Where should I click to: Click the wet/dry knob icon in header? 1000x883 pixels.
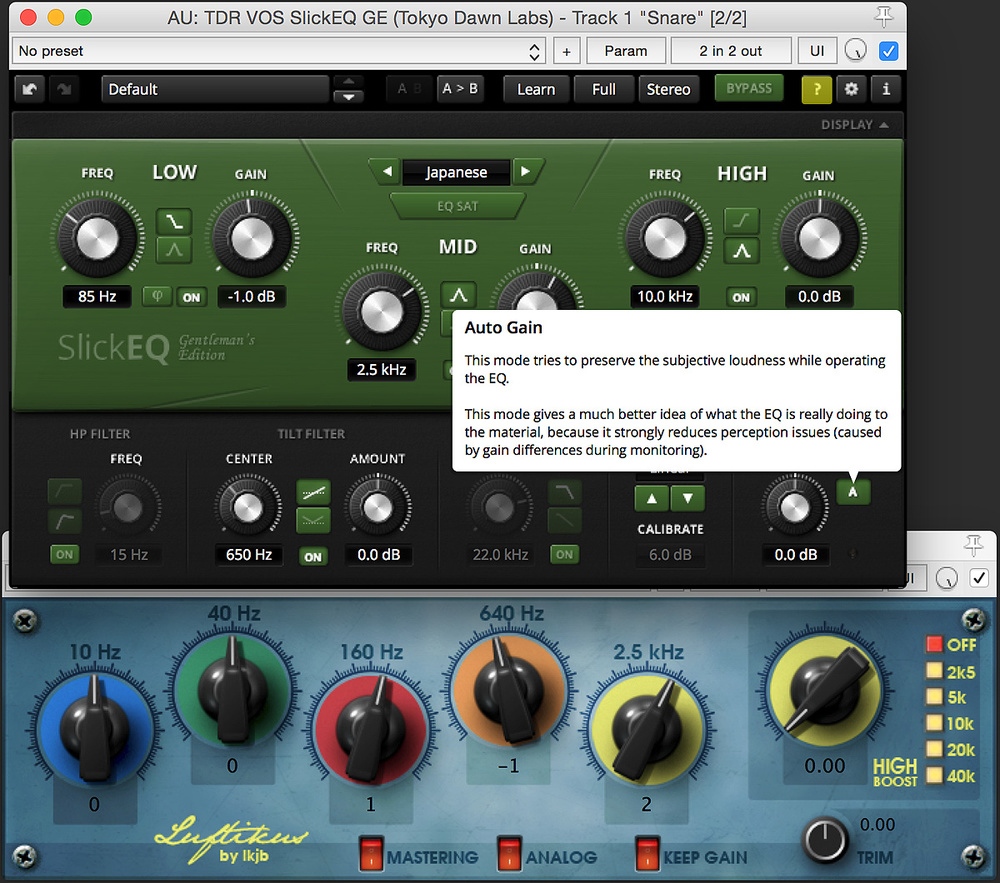point(855,51)
